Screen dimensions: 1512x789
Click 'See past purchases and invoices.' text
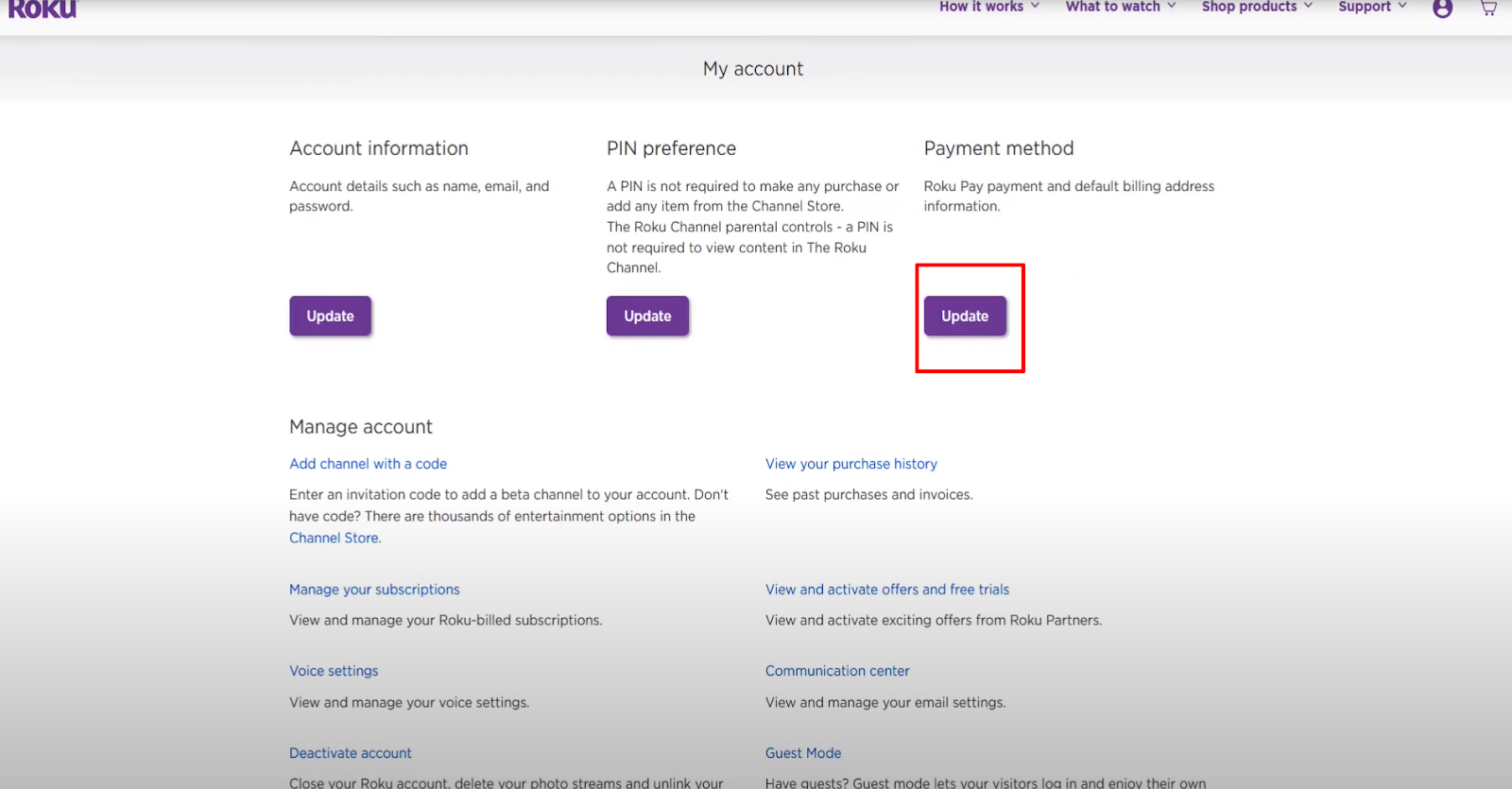pyautogui.click(x=869, y=495)
